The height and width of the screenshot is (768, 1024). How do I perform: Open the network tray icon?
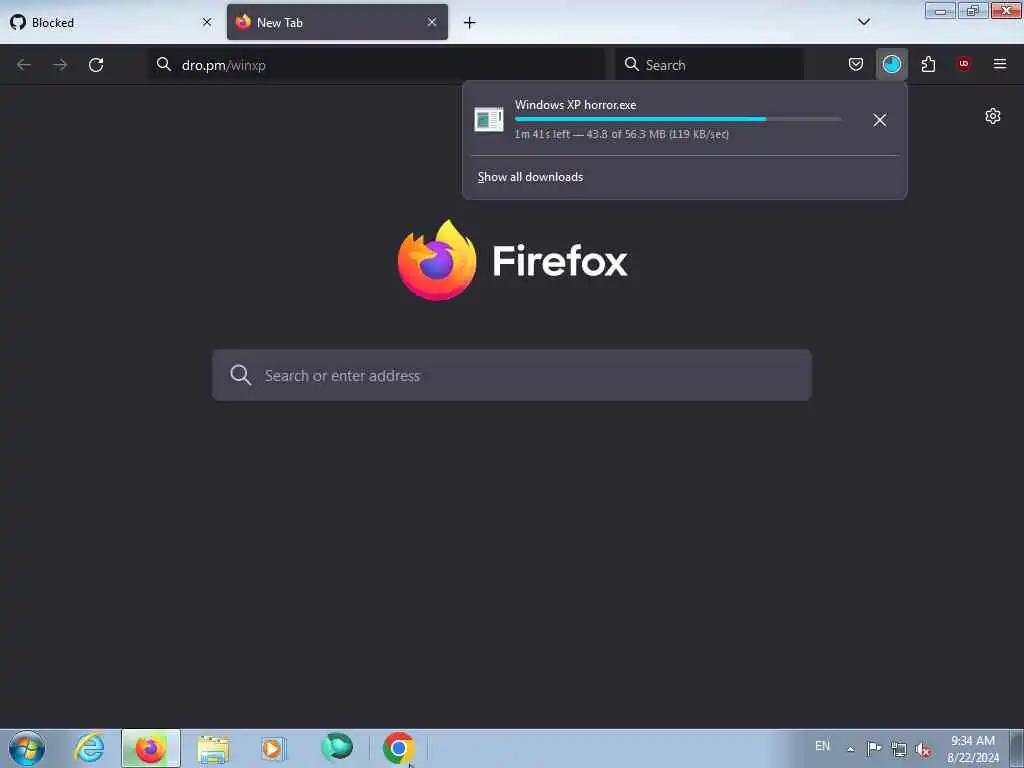[x=899, y=749]
